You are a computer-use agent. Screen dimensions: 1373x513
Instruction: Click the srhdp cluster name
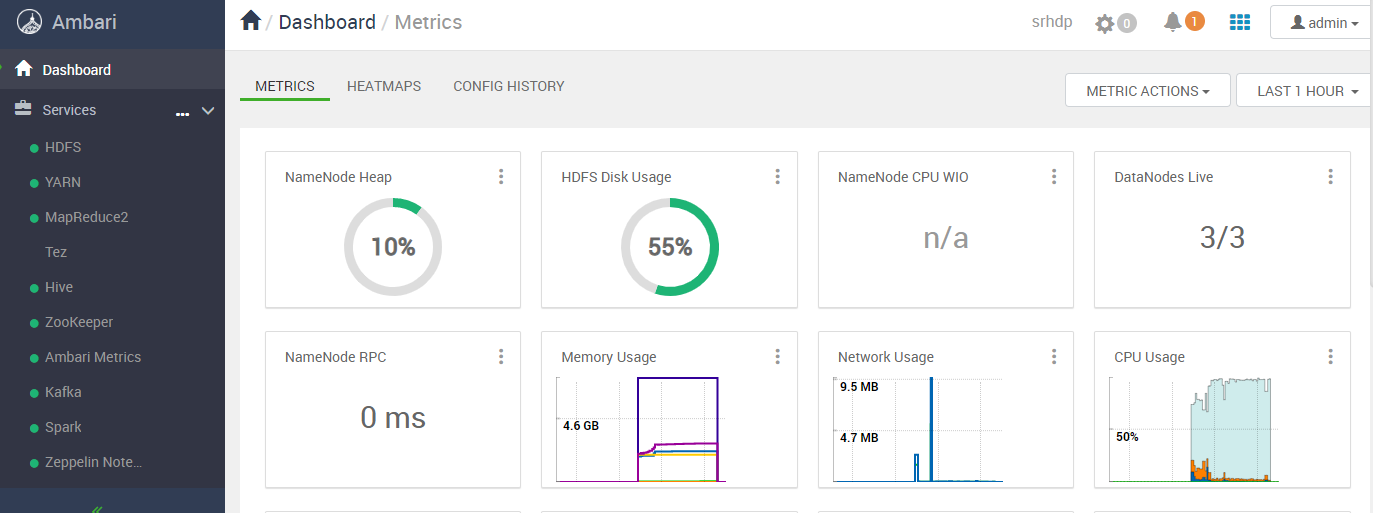click(x=1052, y=22)
